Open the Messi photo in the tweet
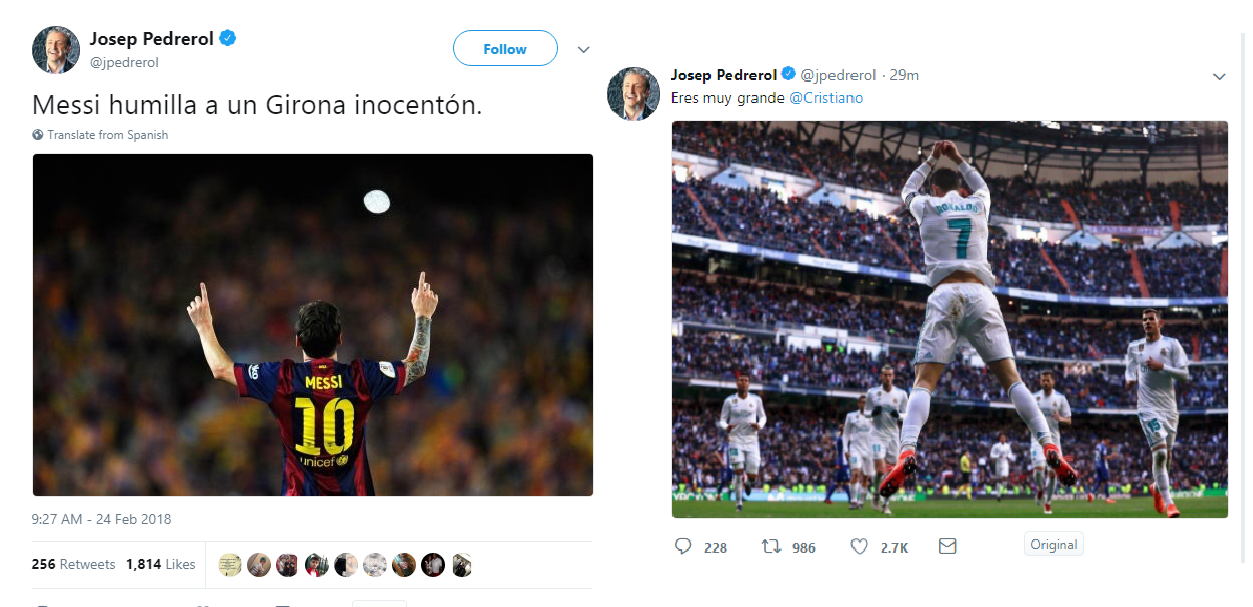 pos(313,325)
